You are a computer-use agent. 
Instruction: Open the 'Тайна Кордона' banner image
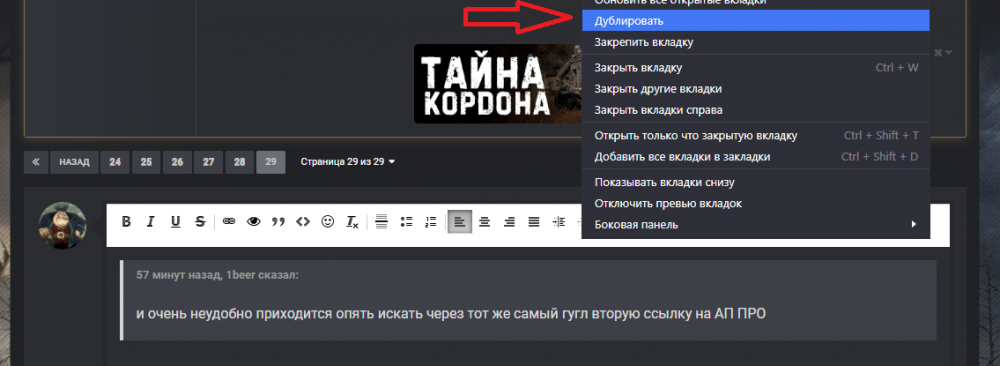pos(498,84)
